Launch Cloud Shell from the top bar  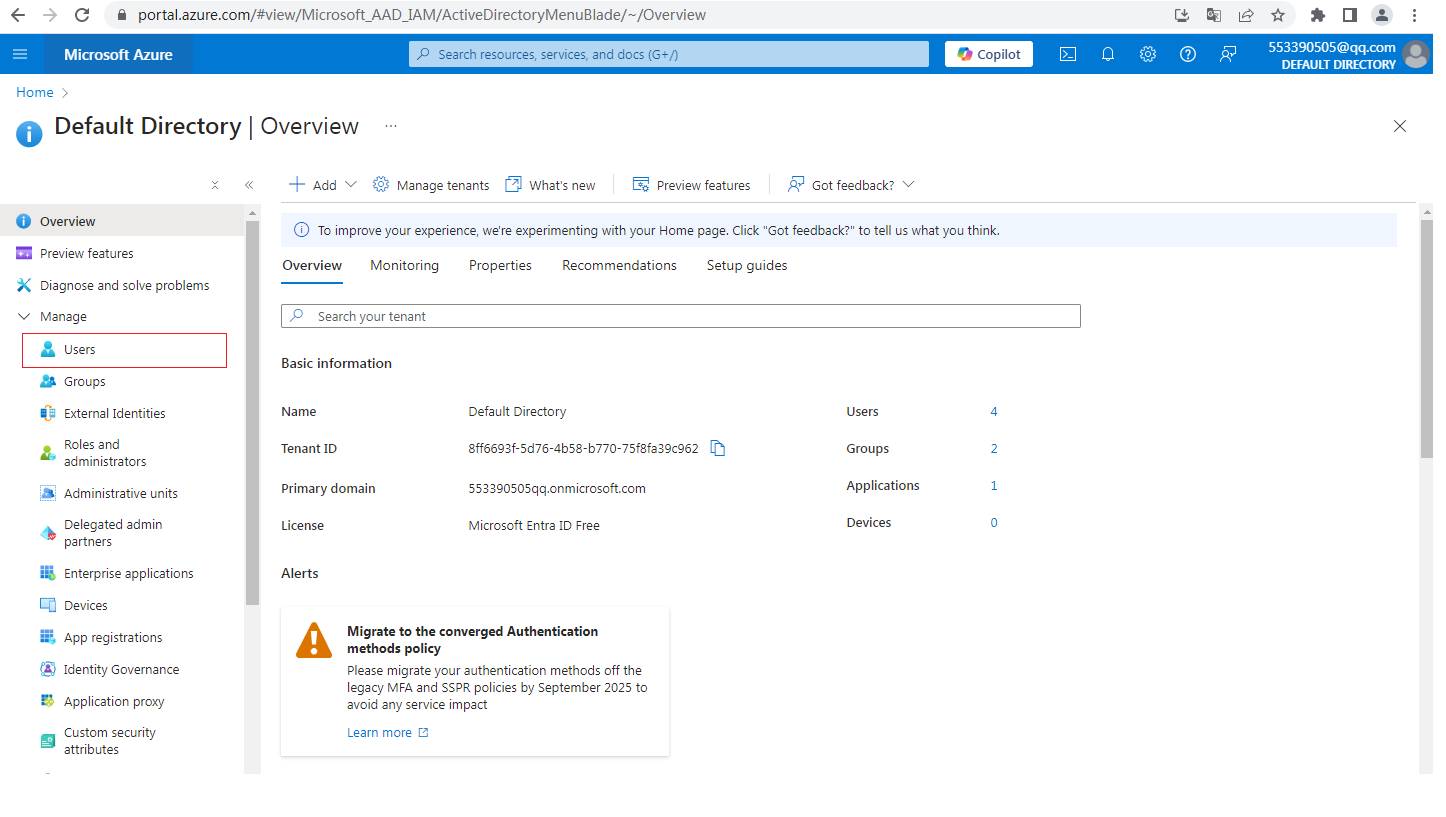pos(1068,54)
